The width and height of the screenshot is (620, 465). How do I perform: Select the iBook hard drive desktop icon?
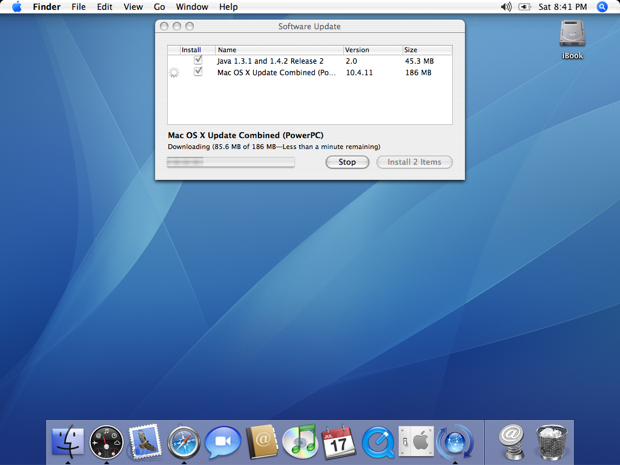coord(572,39)
